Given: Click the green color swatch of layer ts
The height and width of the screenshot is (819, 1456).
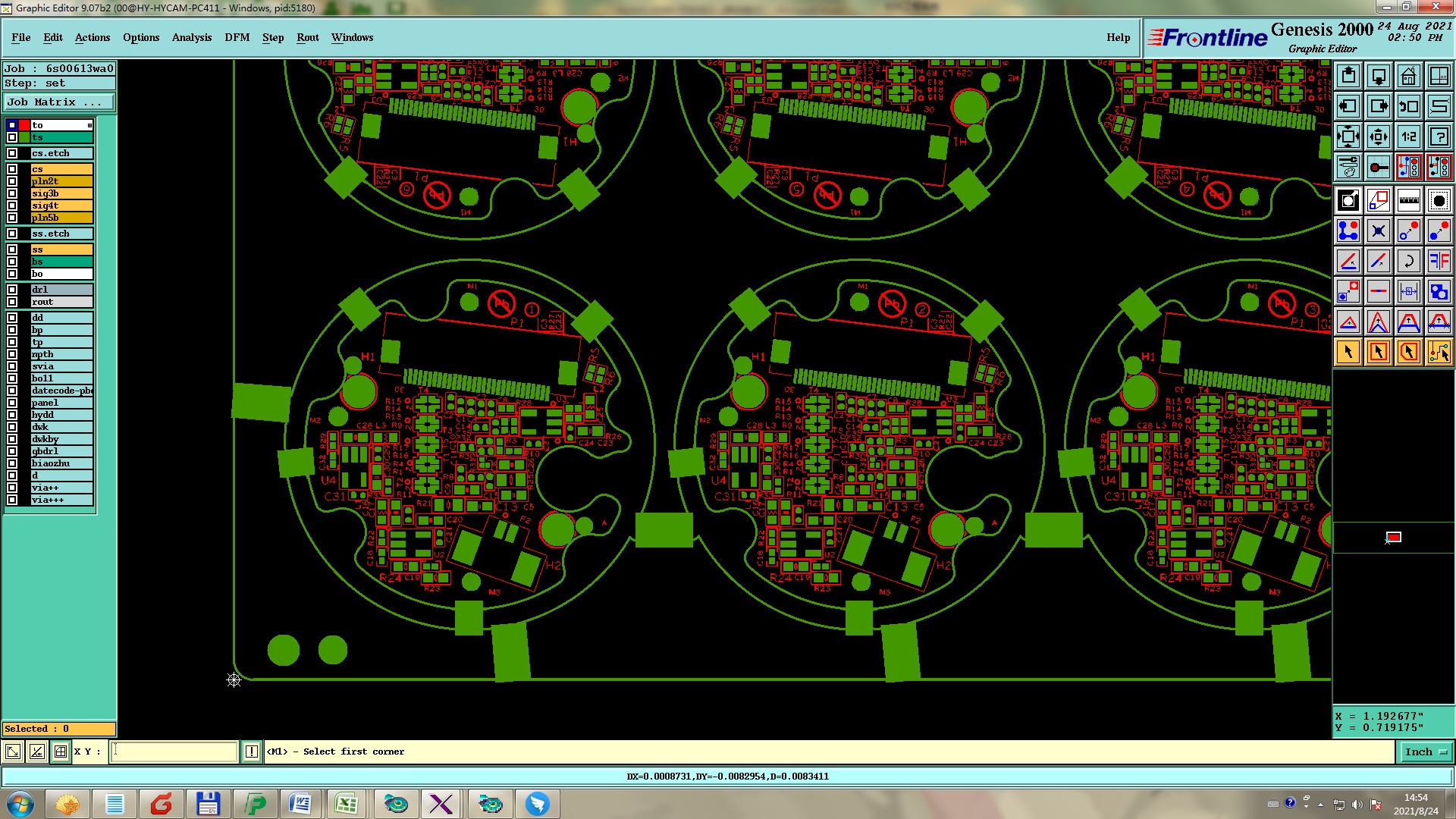Looking at the screenshot, I should click(x=24, y=137).
